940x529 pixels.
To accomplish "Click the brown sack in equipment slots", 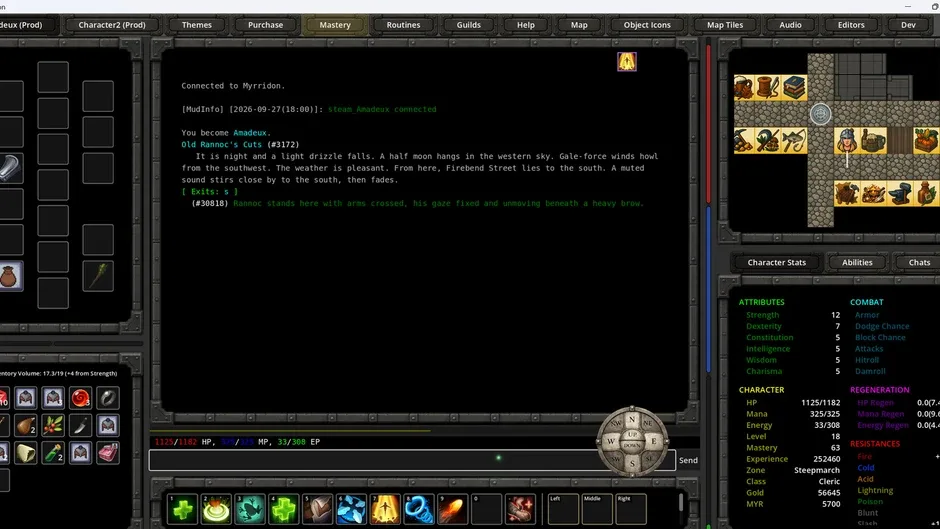I will pyautogui.click(x=10, y=276).
